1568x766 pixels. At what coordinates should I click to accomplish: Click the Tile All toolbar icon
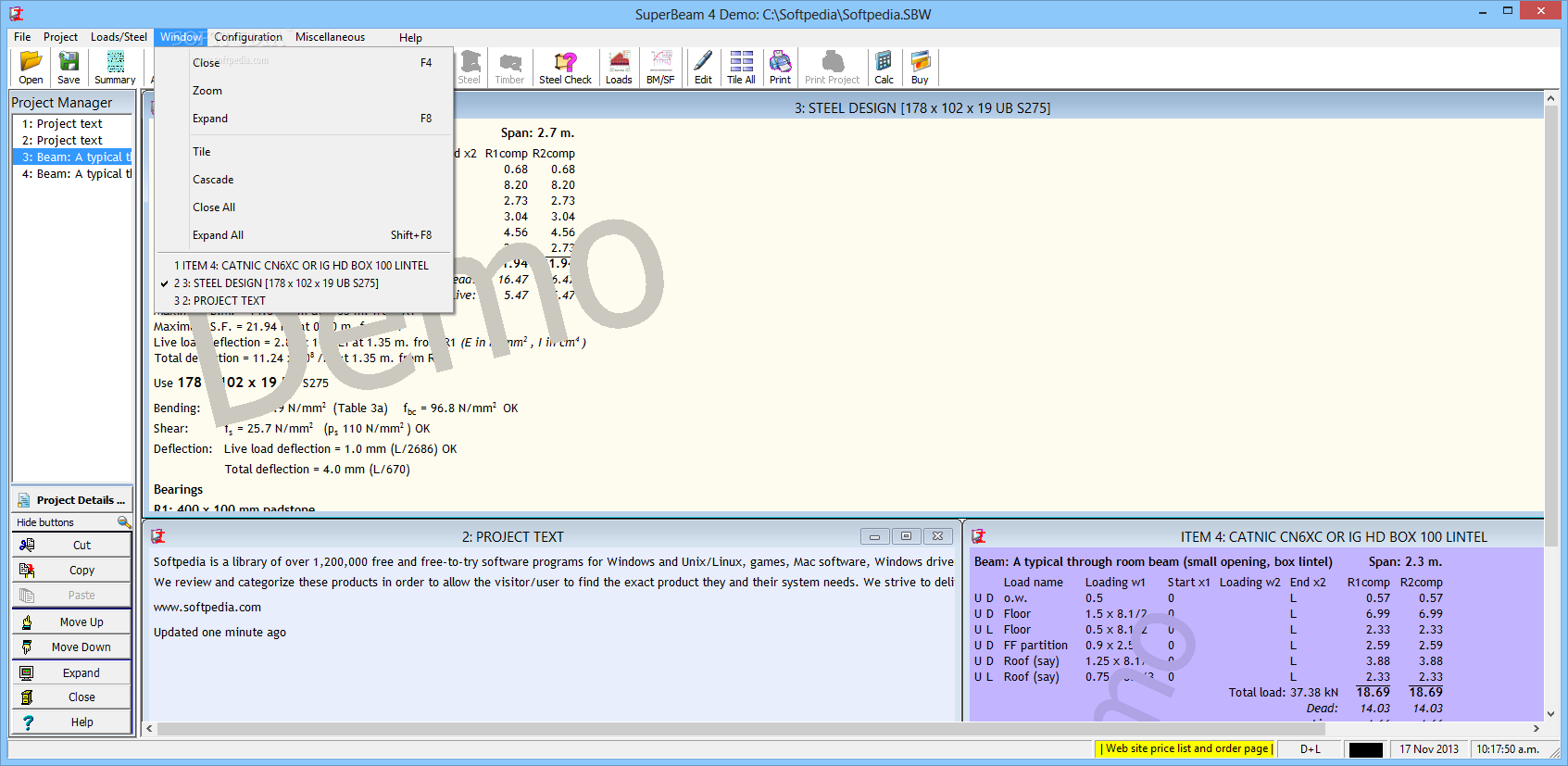(x=741, y=68)
